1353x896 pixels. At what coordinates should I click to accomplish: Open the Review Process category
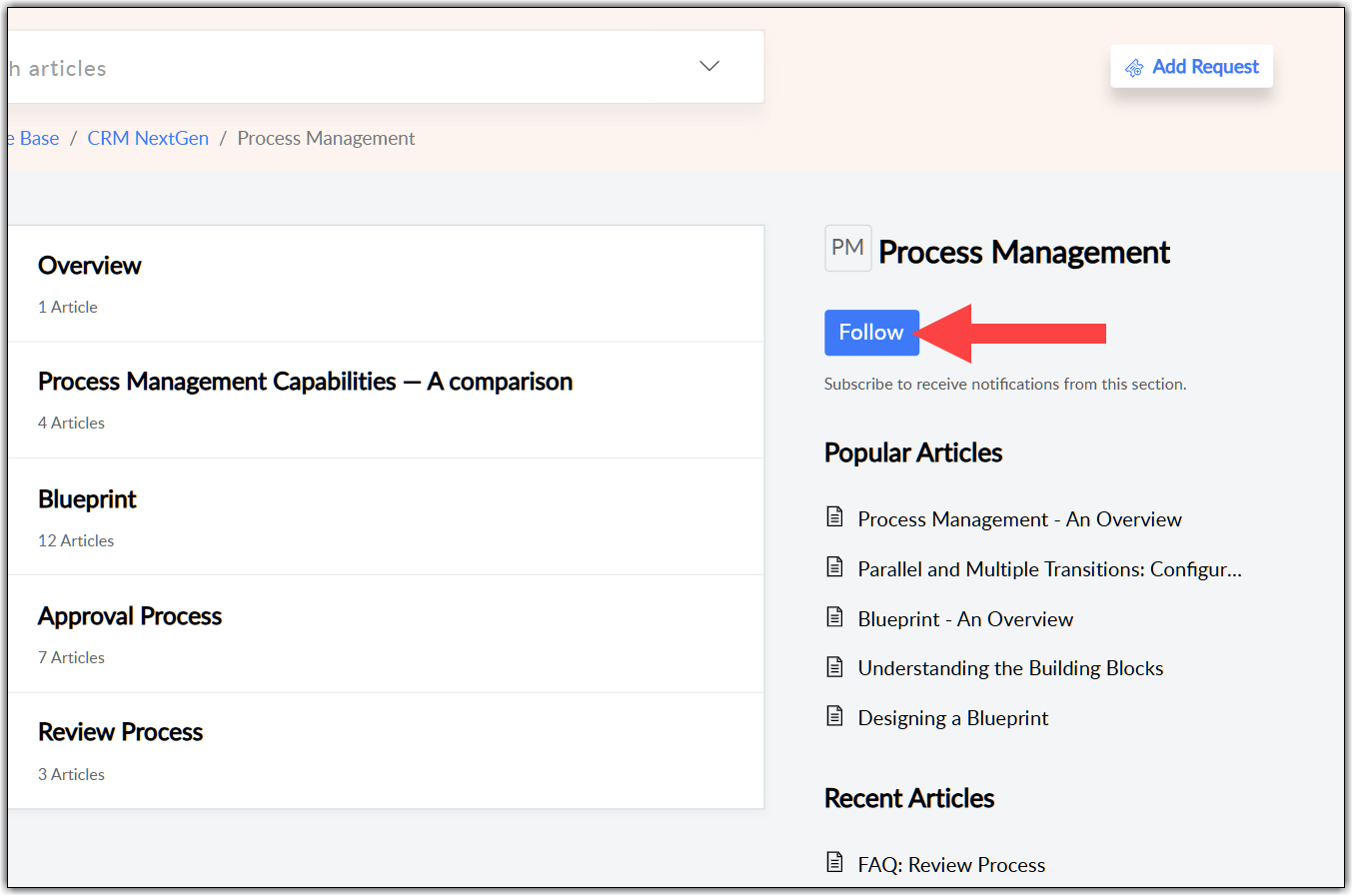click(120, 732)
